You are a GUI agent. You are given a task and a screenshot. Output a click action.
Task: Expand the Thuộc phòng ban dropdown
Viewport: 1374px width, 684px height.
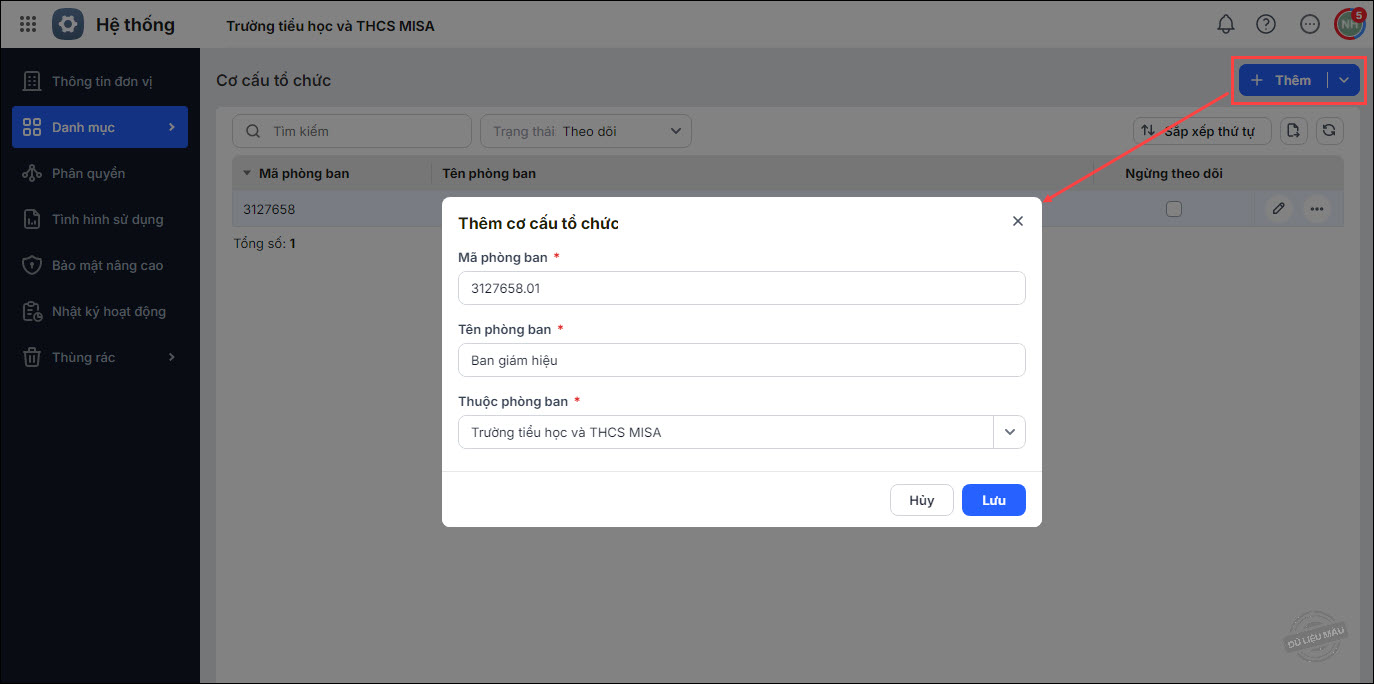[x=1009, y=432]
